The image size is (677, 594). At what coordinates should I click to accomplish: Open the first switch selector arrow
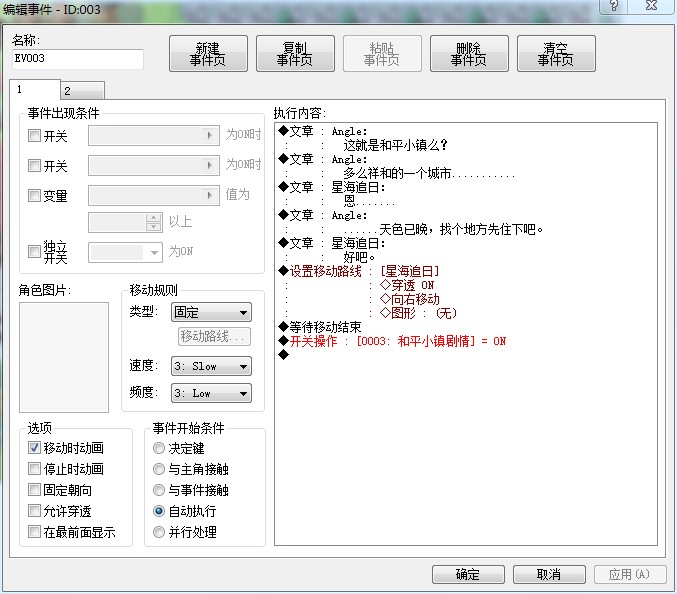(x=210, y=136)
